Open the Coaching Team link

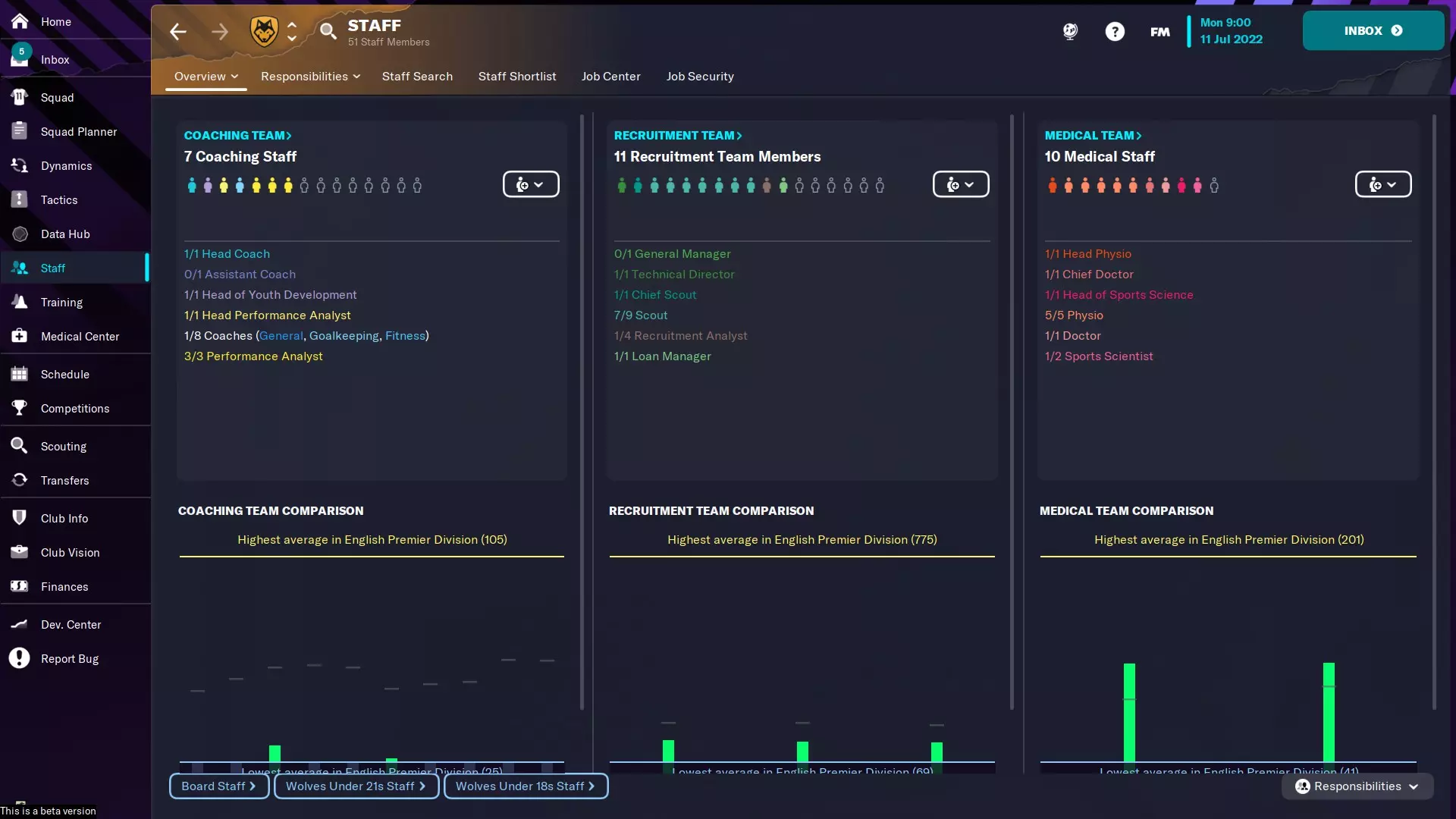coord(237,136)
